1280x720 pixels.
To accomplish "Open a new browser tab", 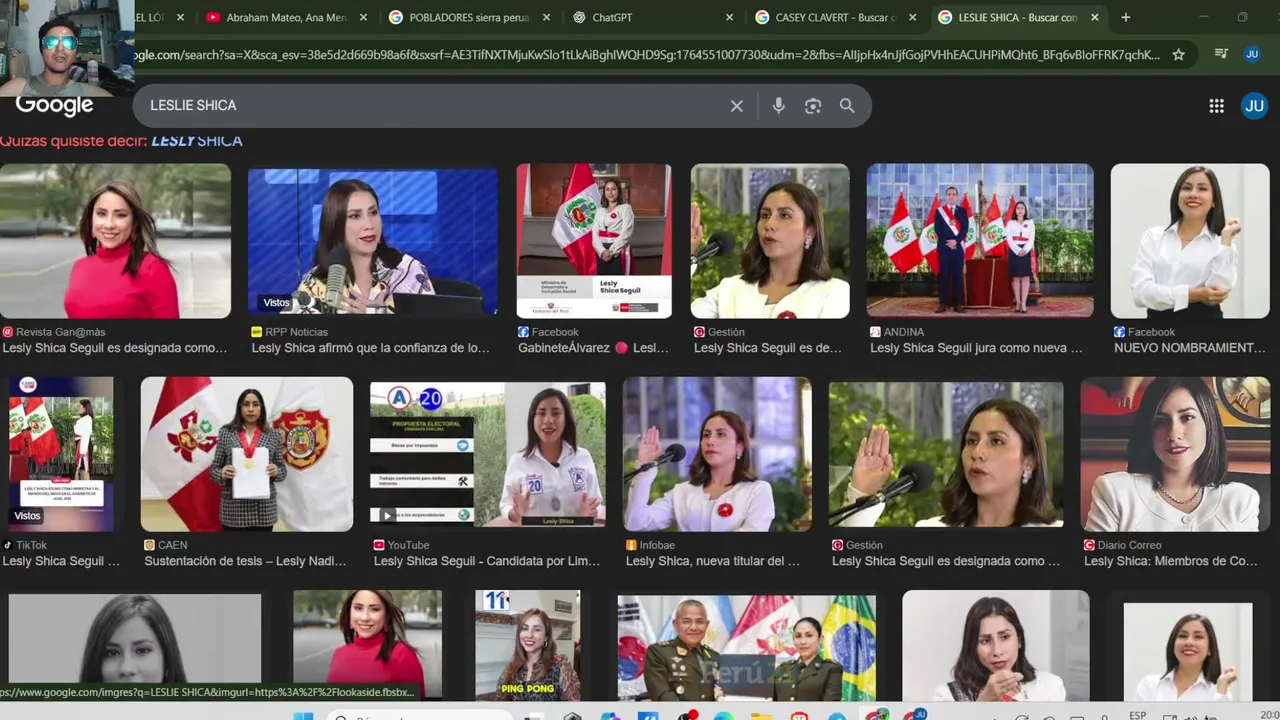I will pyautogui.click(x=1125, y=17).
